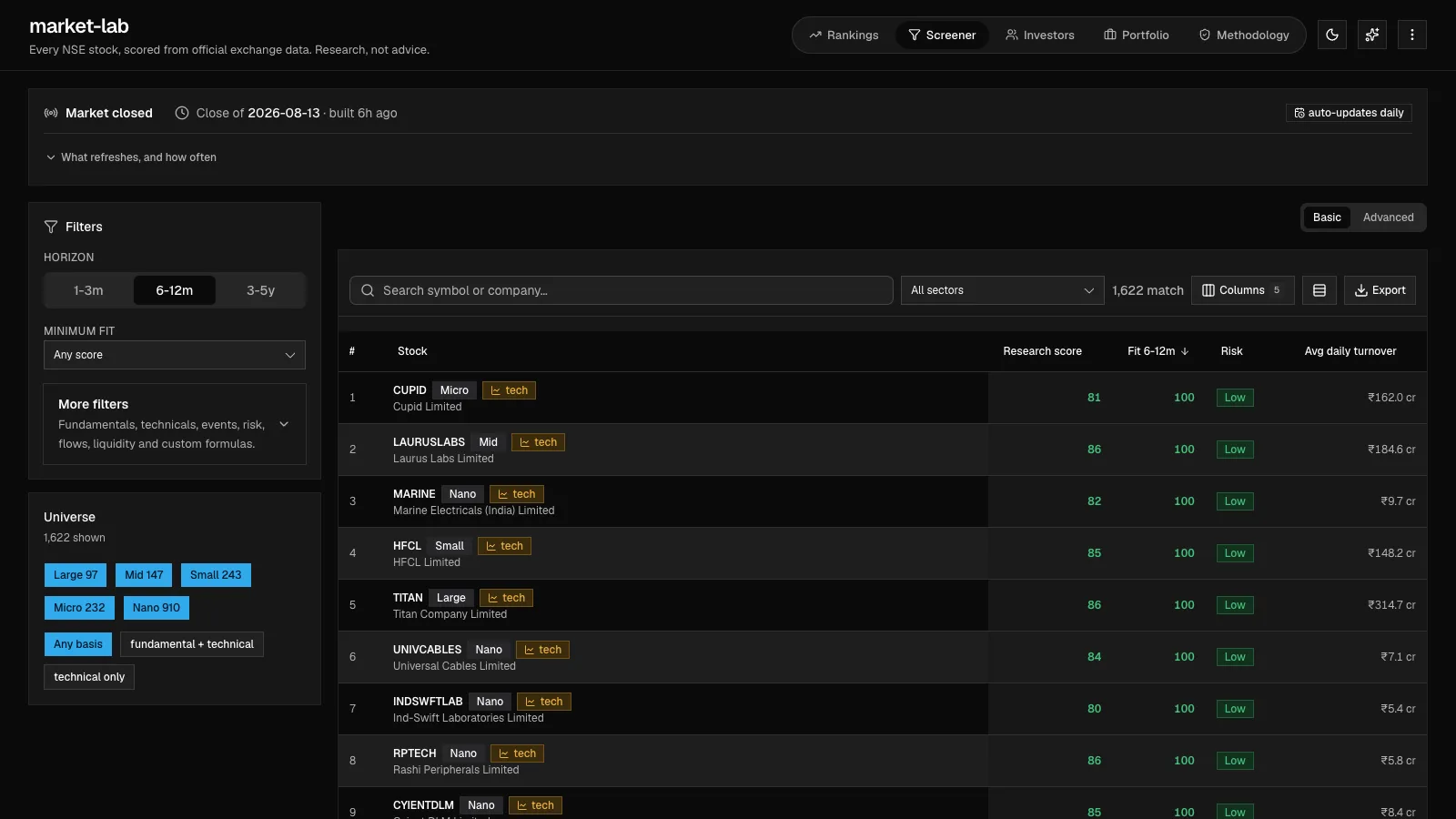Toggle the Mid 147 universe chip
Screen dimensions: 1456x819
[144, 575]
